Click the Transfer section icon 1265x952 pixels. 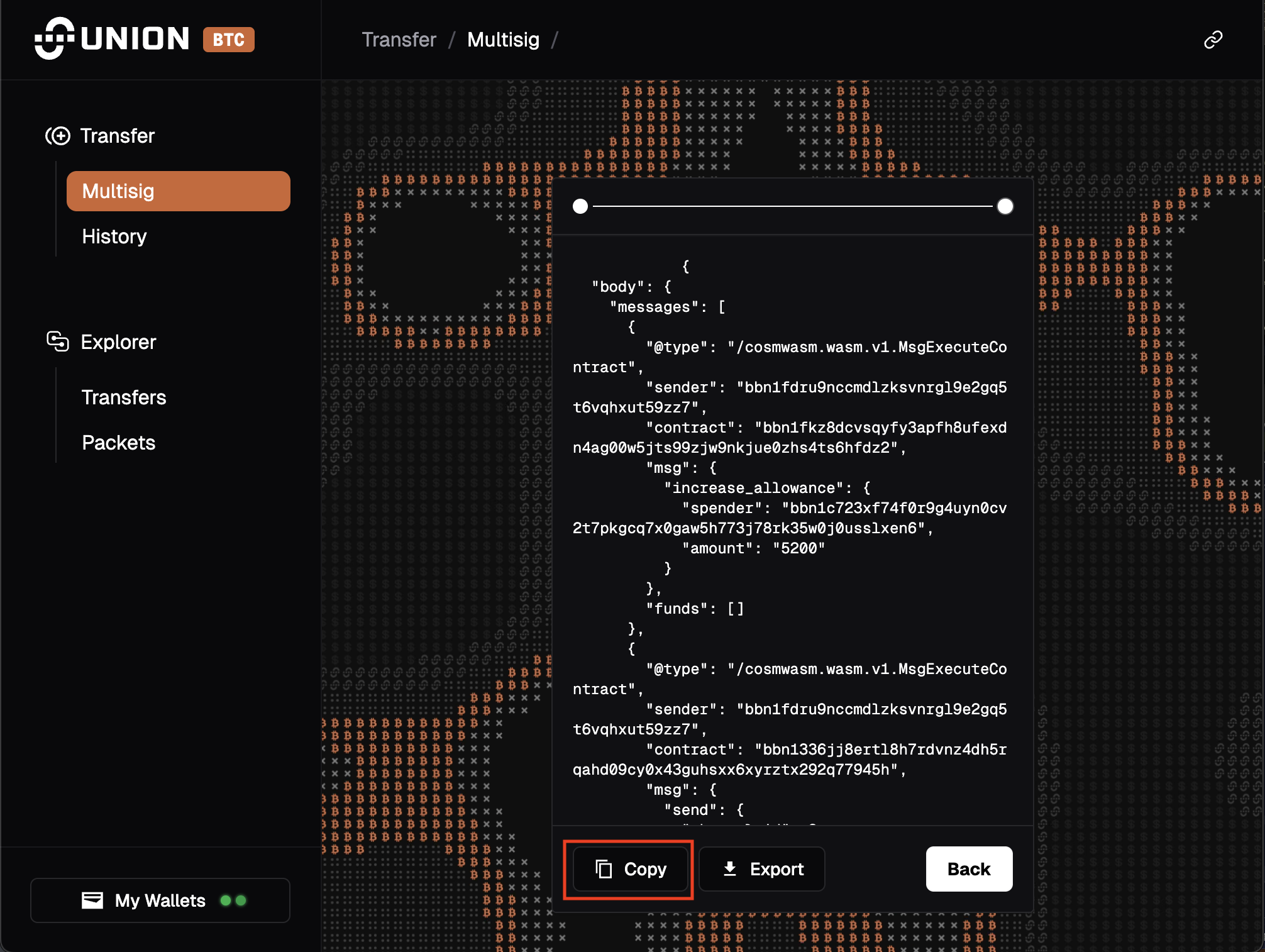(58, 136)
